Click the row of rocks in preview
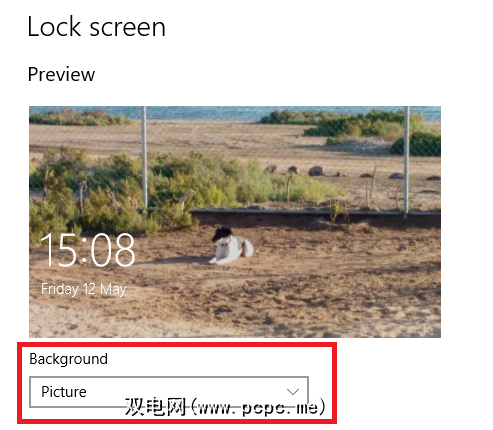Screen dimensions: 493x430 (350, 172)
